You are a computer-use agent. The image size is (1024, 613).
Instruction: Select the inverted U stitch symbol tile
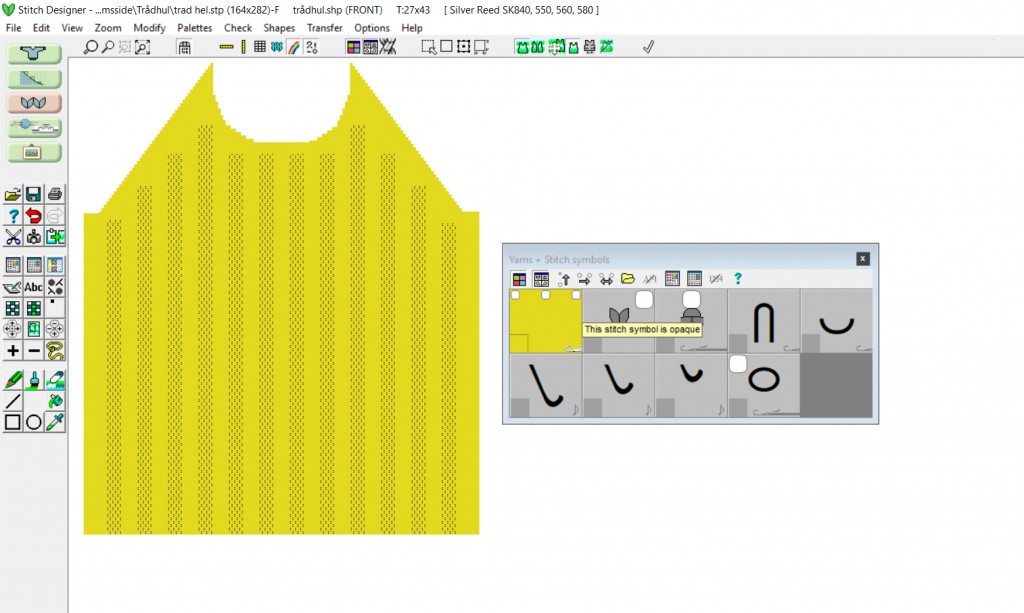click(x=764, y=322)
